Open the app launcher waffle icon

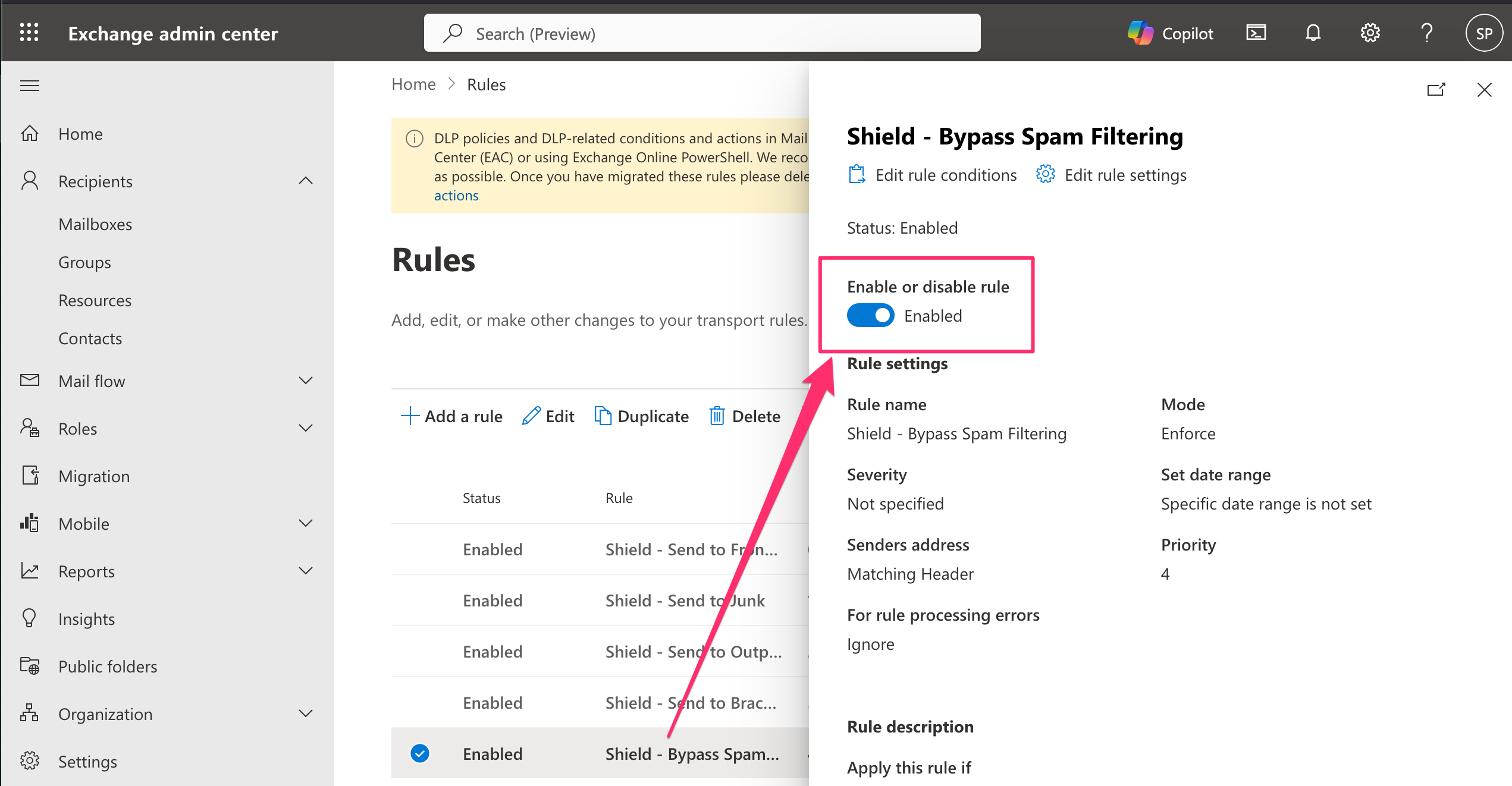[29, 33]
